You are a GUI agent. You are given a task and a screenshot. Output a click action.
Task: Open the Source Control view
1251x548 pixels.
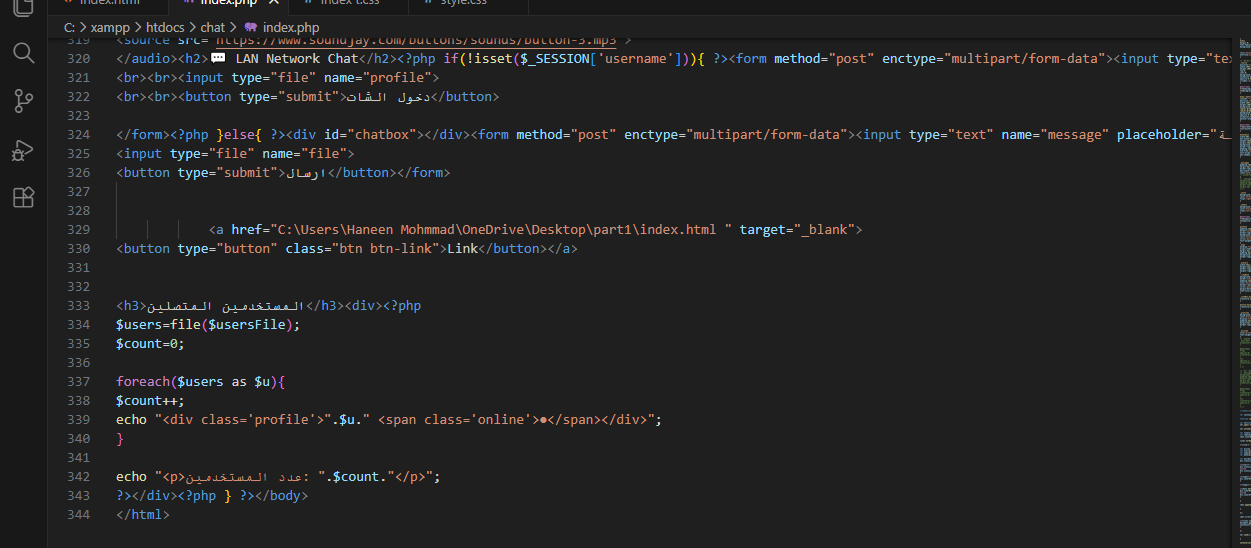click(23, 101)
